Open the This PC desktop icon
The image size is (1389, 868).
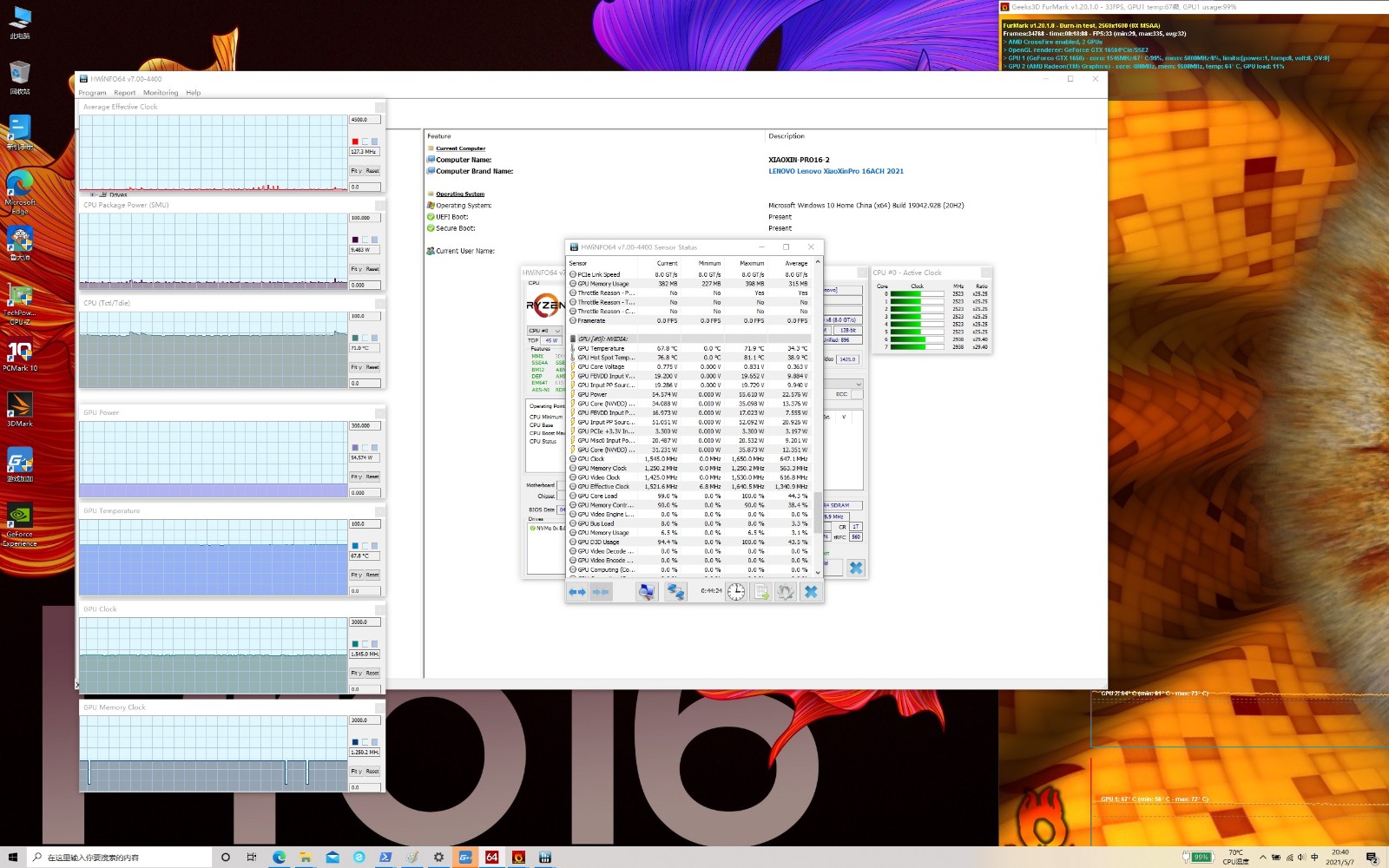(x=20, y=23)
